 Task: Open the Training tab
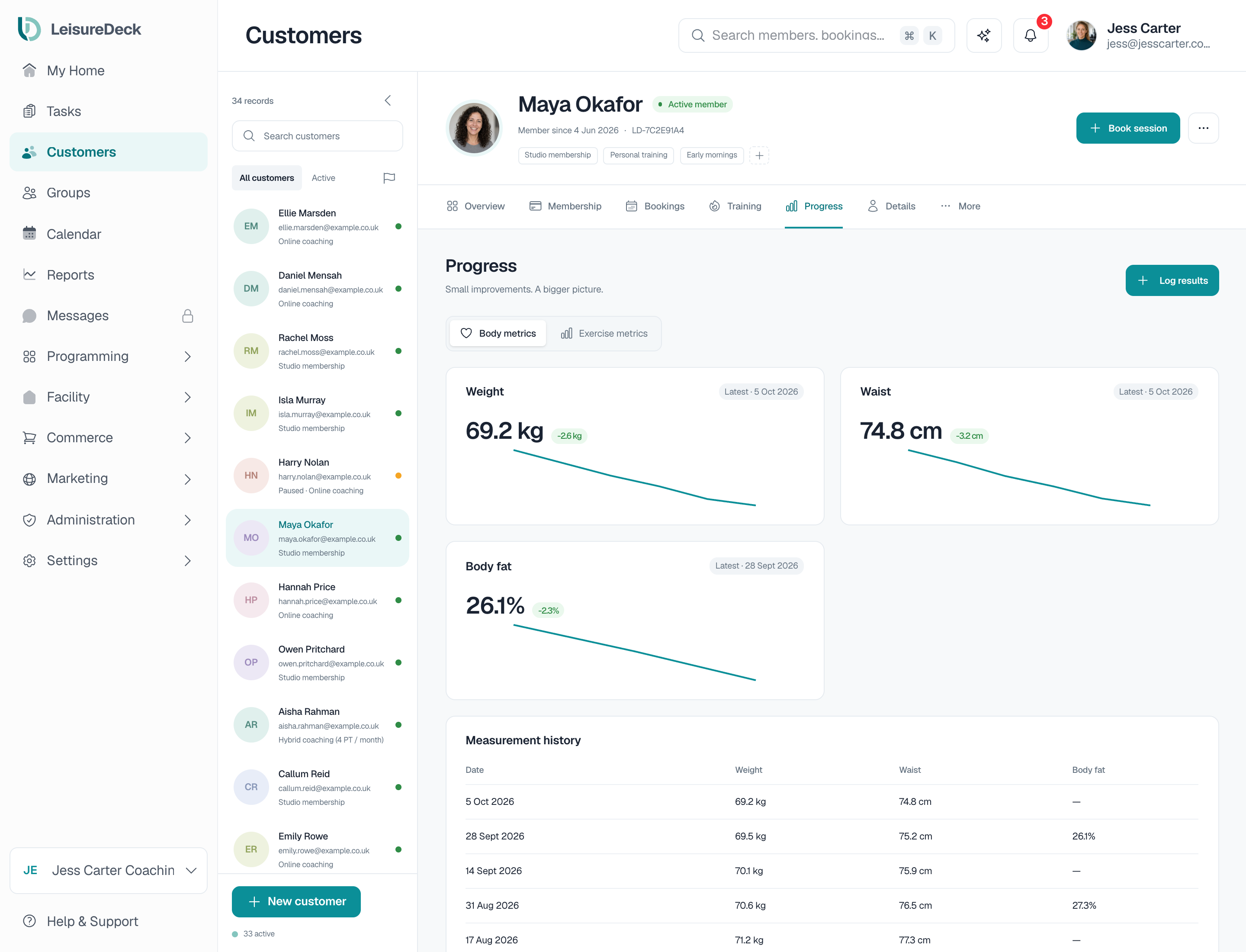[x=734, y=206]
